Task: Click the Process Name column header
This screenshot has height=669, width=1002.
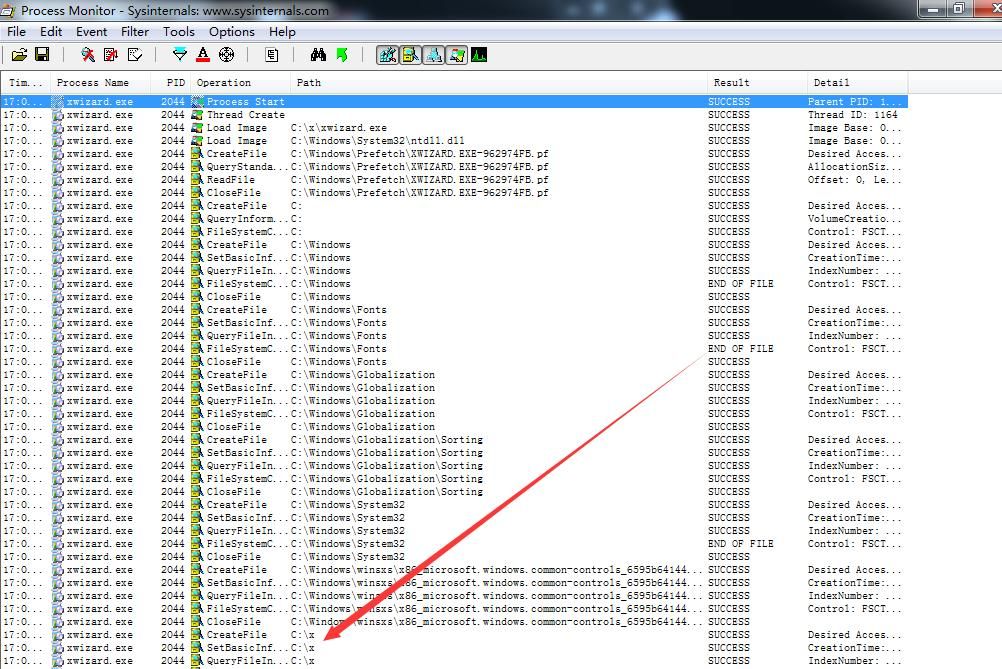Action: pyautogui.click(x=100, y=82)
